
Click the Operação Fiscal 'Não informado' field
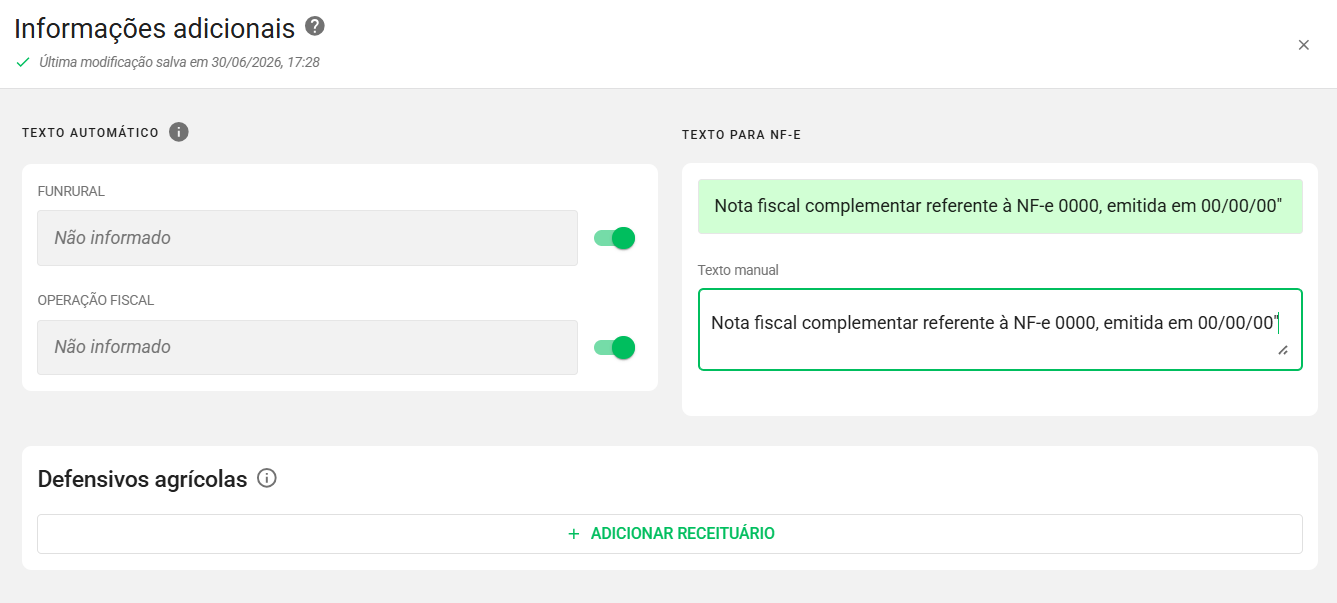[307, 347]
